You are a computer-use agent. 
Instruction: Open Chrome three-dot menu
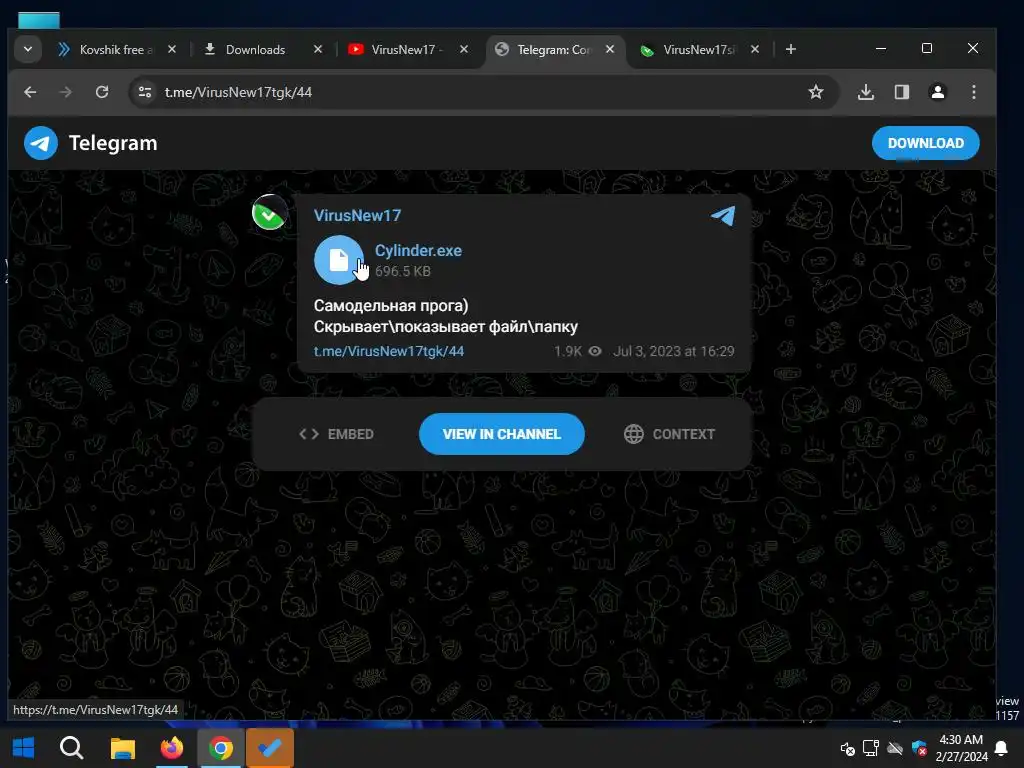[x=974, y=92]
